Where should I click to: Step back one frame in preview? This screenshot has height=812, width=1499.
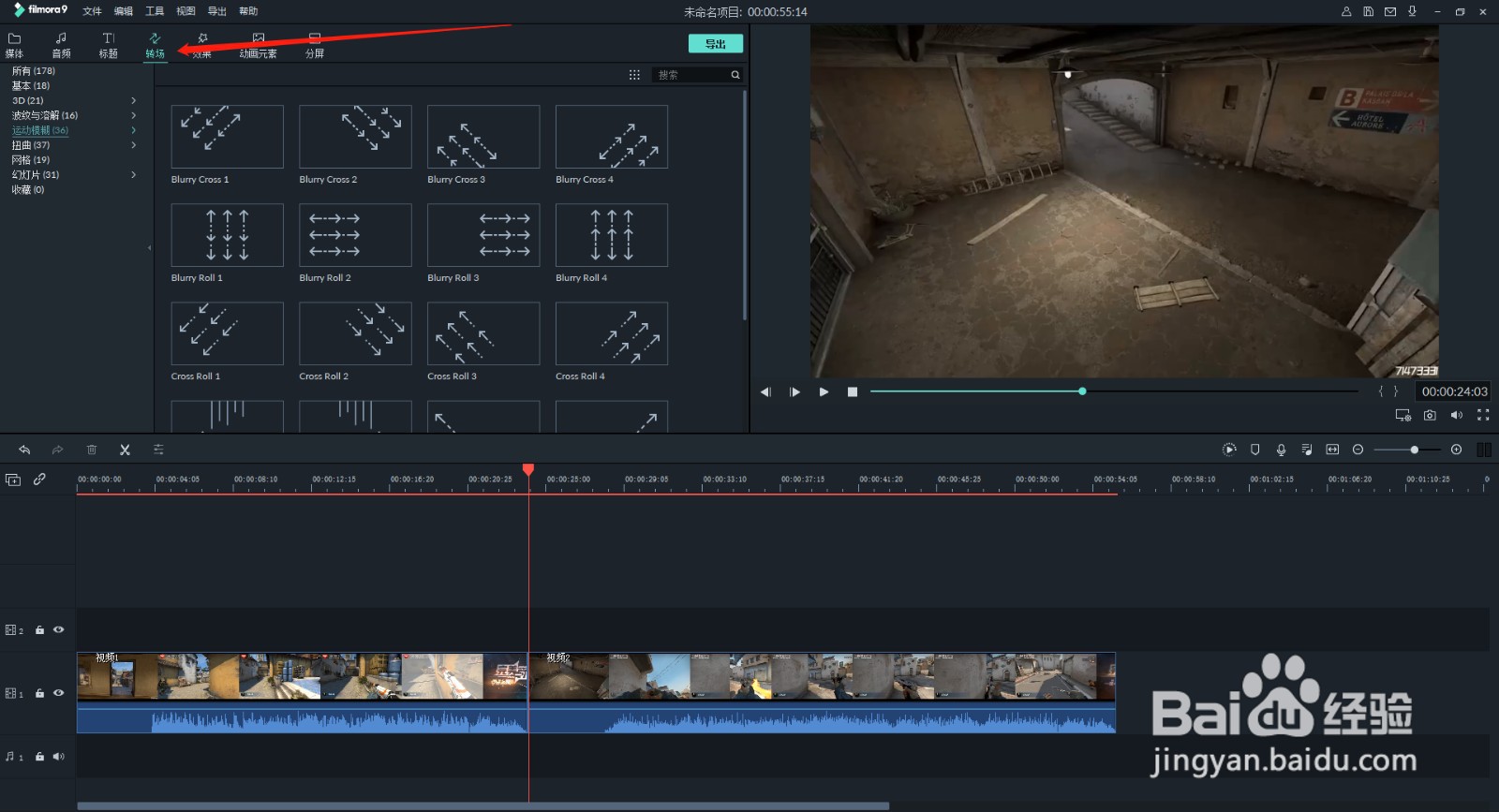click(x=765, y=392)
